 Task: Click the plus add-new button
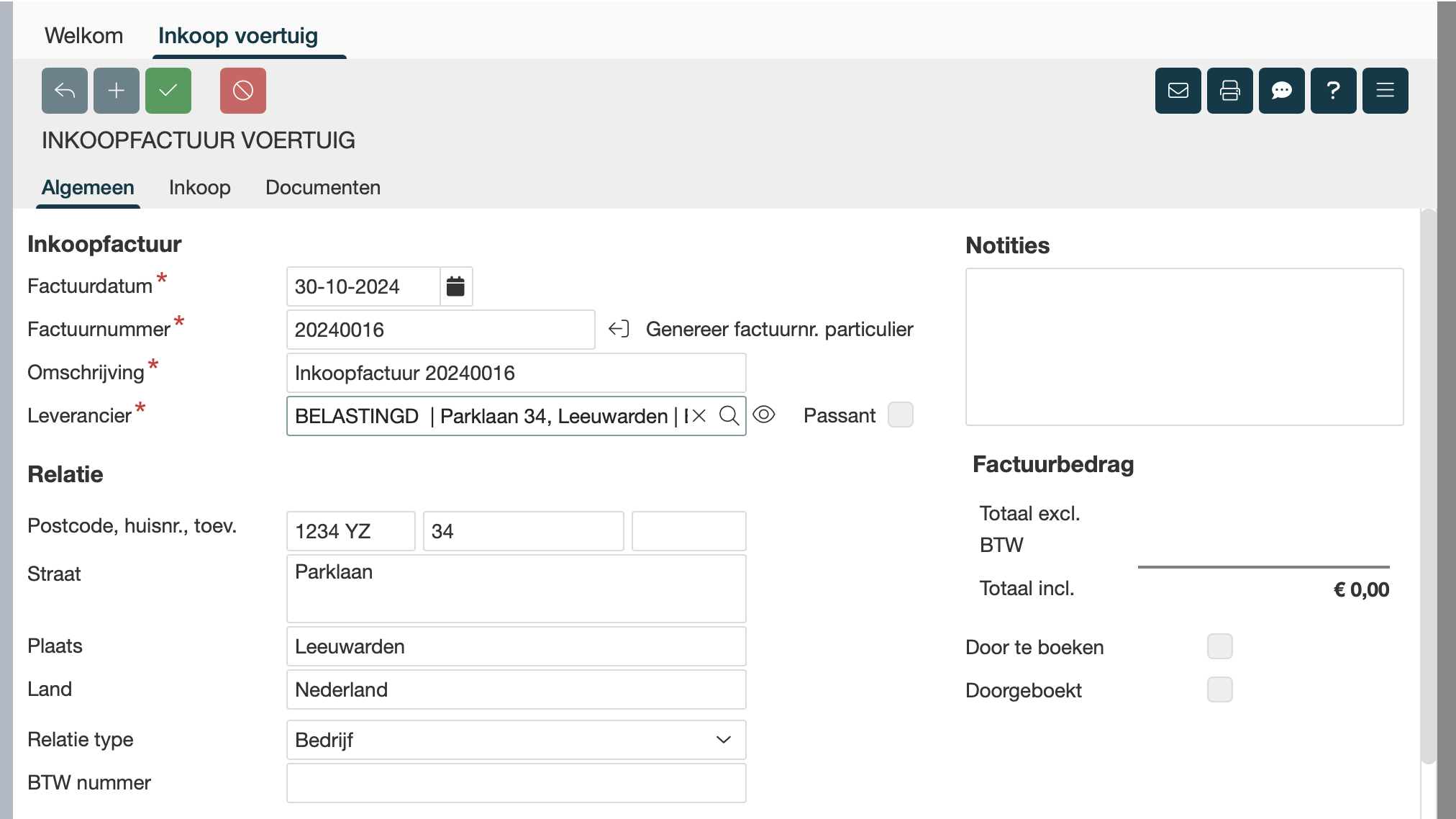coord(117,91)
